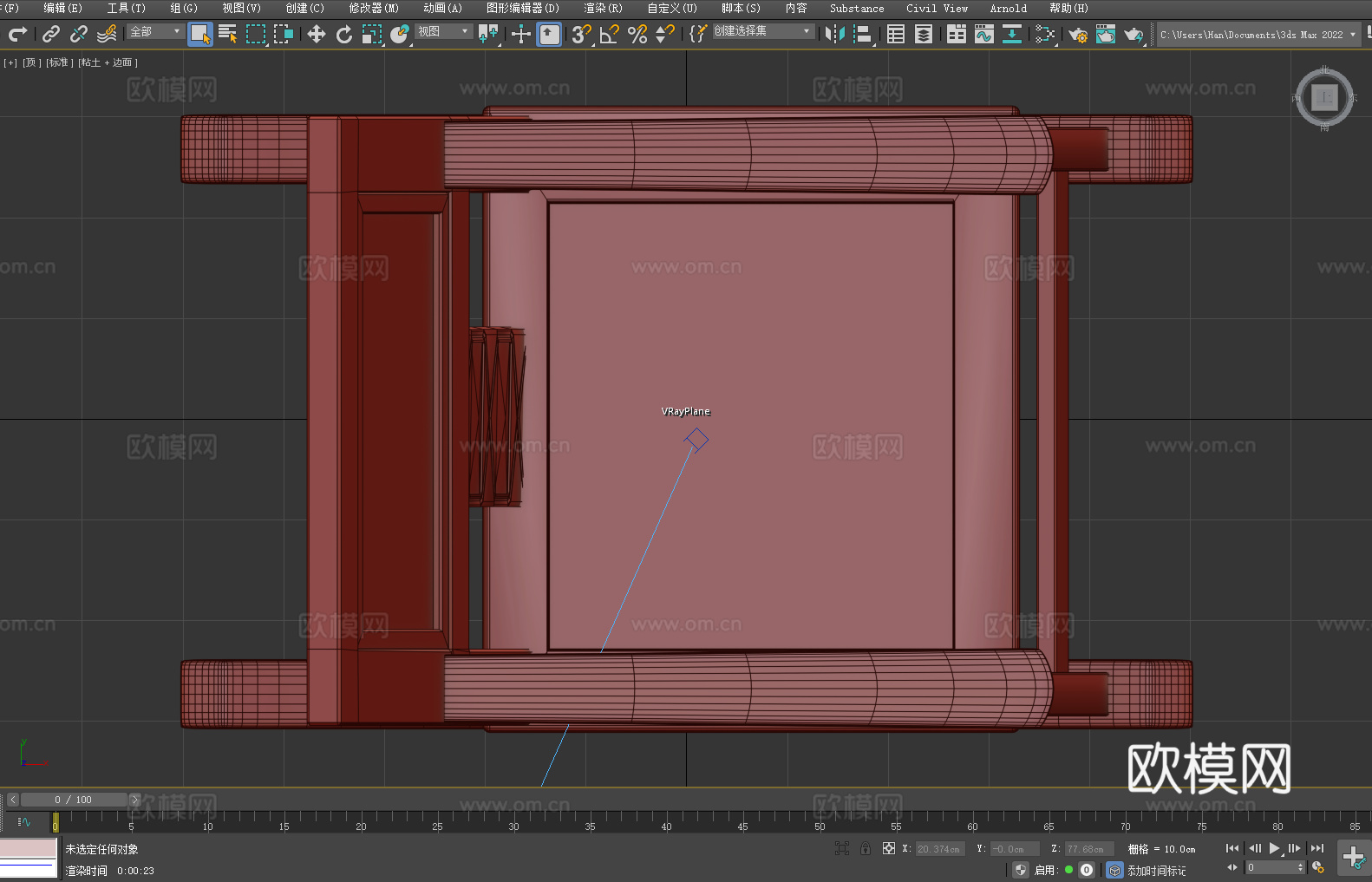Click Select and Manipulate icon
The width and height of the screenshot is (1372, 882).
coord(521,34)
